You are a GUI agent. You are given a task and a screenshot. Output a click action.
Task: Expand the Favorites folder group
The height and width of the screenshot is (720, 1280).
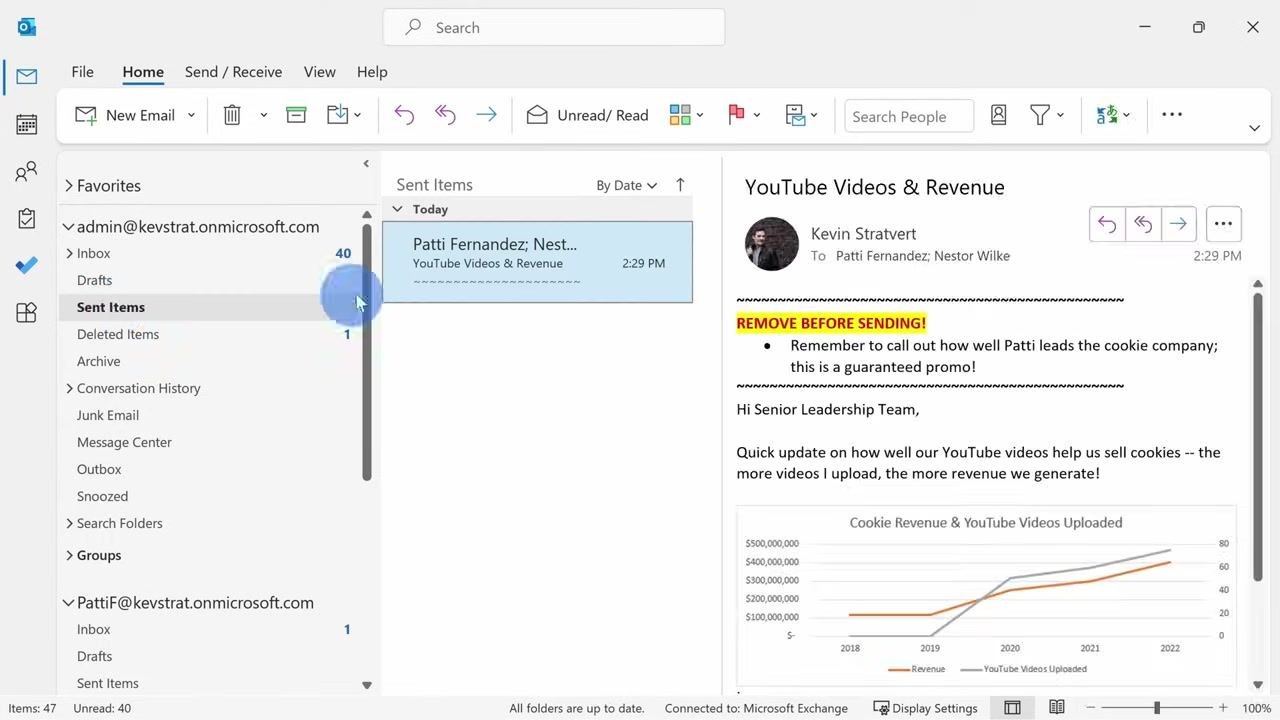coord(69,186)
